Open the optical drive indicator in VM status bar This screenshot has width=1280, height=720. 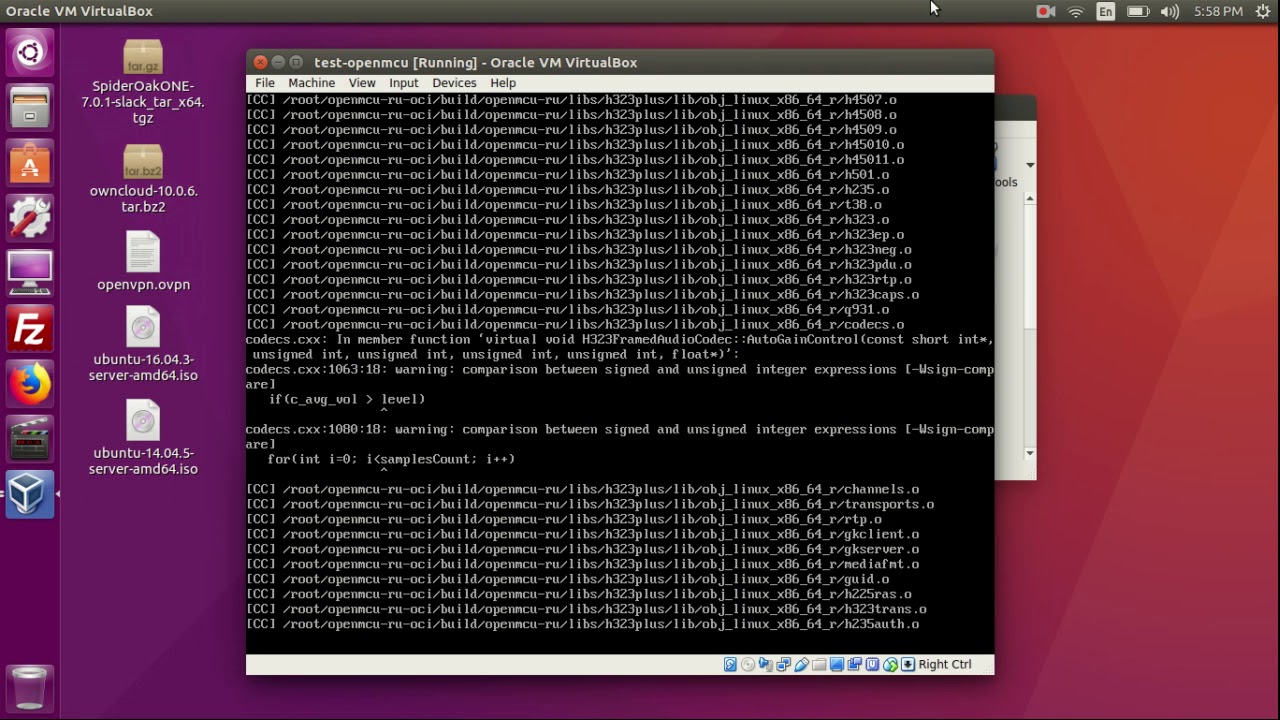point(748,664)
